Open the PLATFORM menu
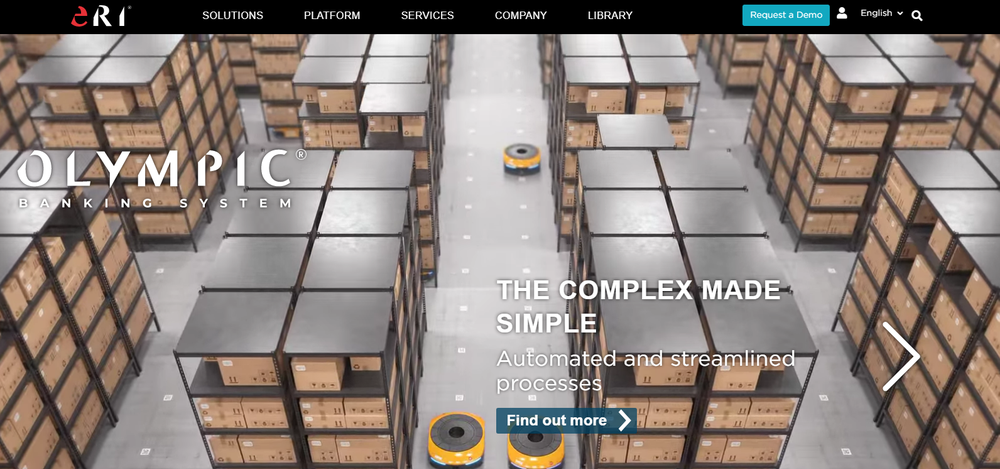Image resolution: width=1000 pixels, height=469 pixels. point(332,15)
